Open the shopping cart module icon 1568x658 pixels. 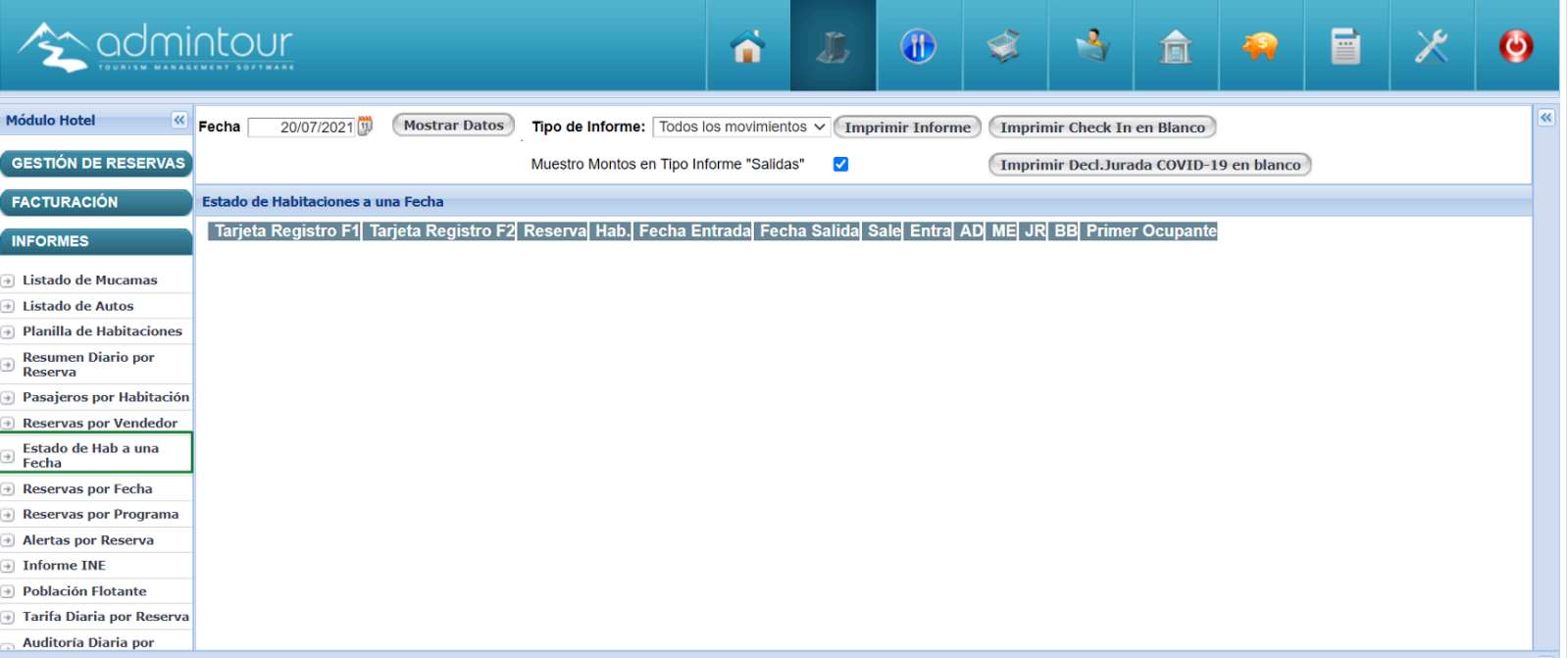coord(1004,46)
